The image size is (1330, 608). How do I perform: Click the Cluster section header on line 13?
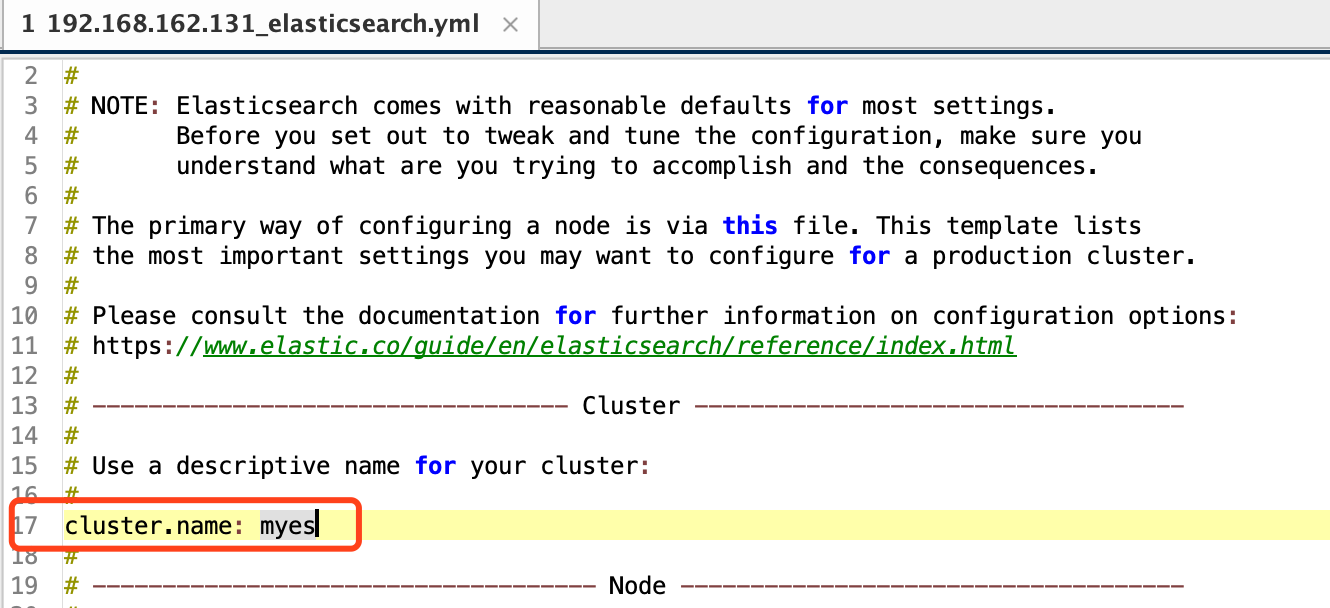[631, 406]
